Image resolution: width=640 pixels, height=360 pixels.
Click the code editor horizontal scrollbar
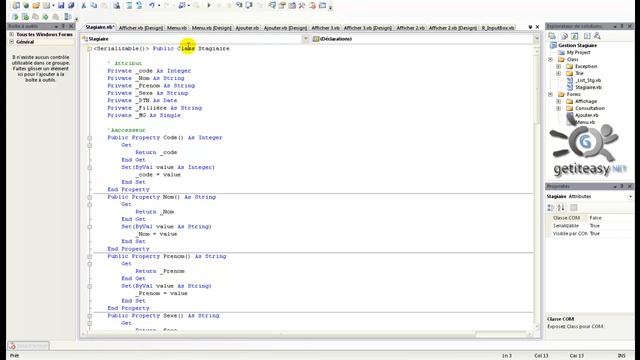coord(307,334)
